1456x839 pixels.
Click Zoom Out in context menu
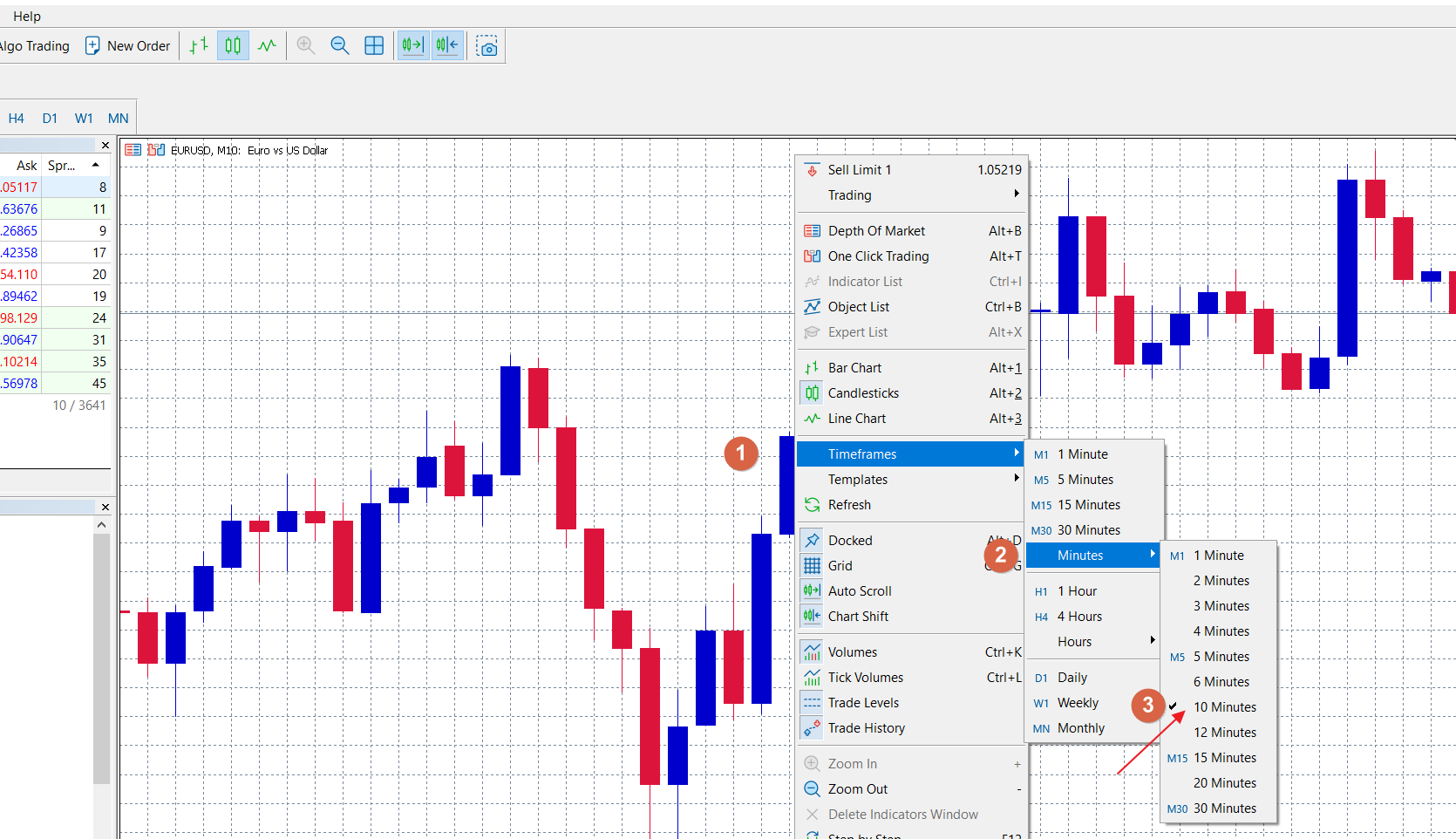(x=912, y=789)
